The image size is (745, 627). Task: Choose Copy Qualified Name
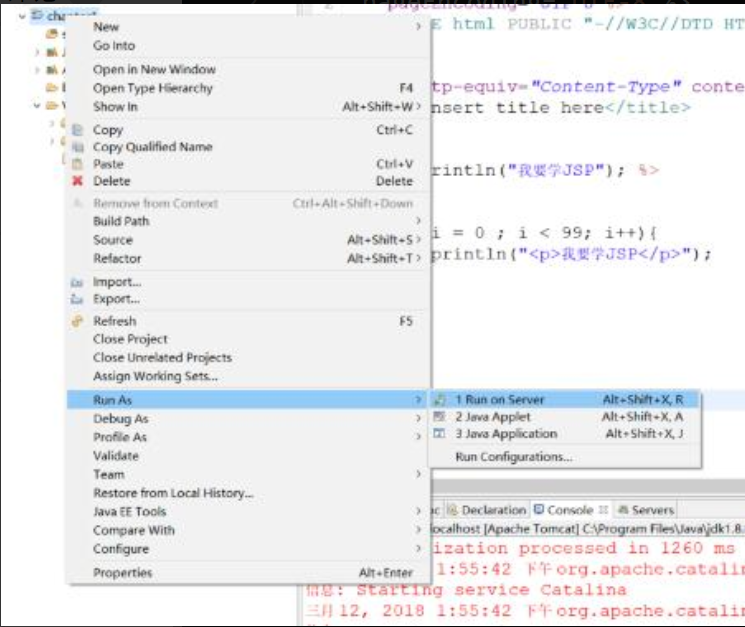pyautogui.click(x=248, y=147)
